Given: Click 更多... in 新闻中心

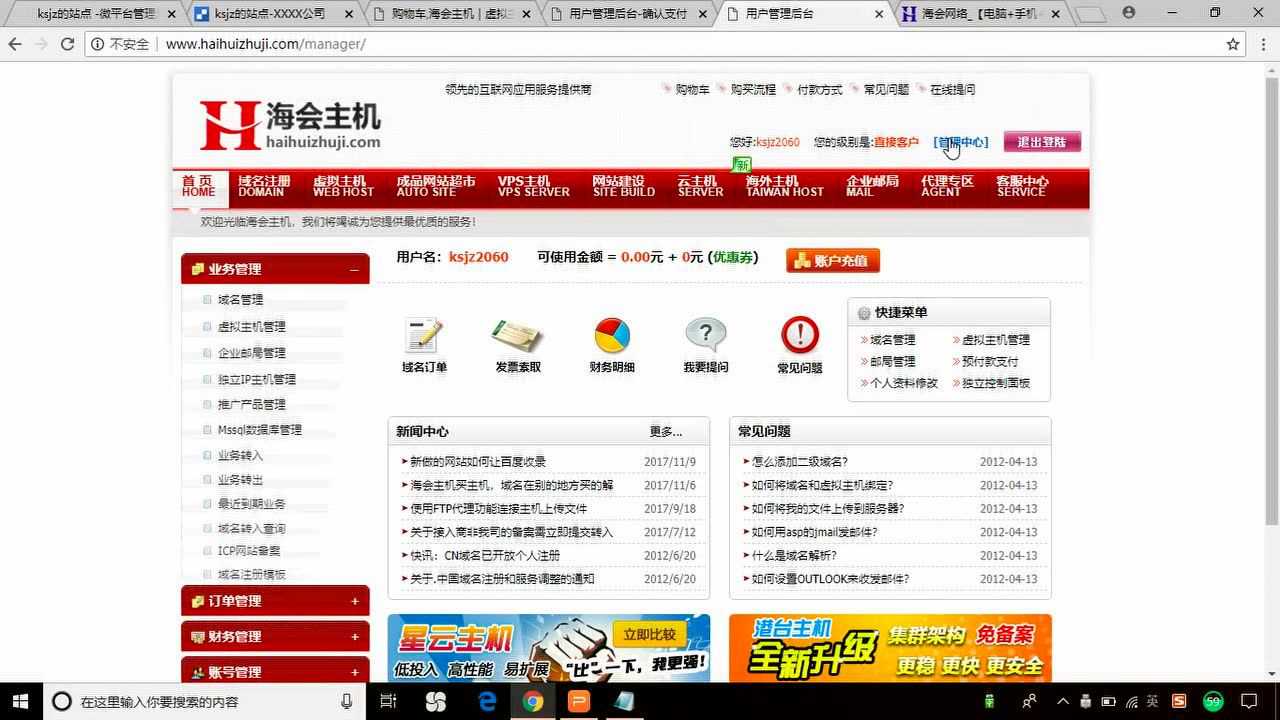Looking at the screenshot, I should pyautogui.click(x=666, y=432).
